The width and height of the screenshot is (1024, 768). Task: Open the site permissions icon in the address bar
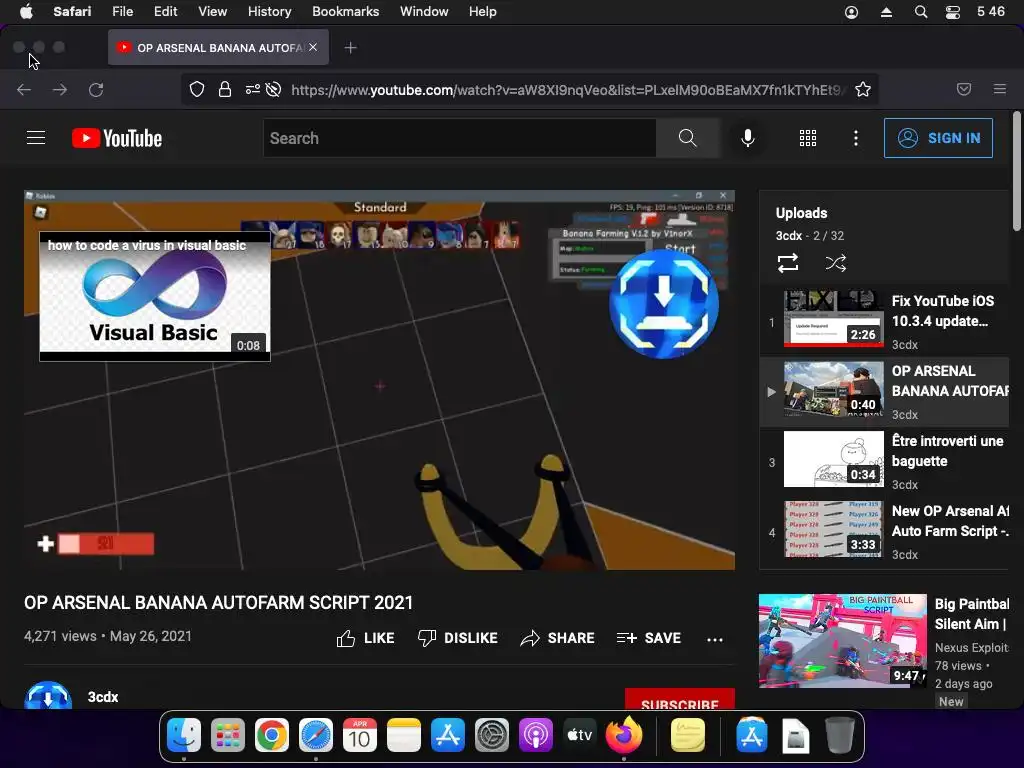point(253,89)
